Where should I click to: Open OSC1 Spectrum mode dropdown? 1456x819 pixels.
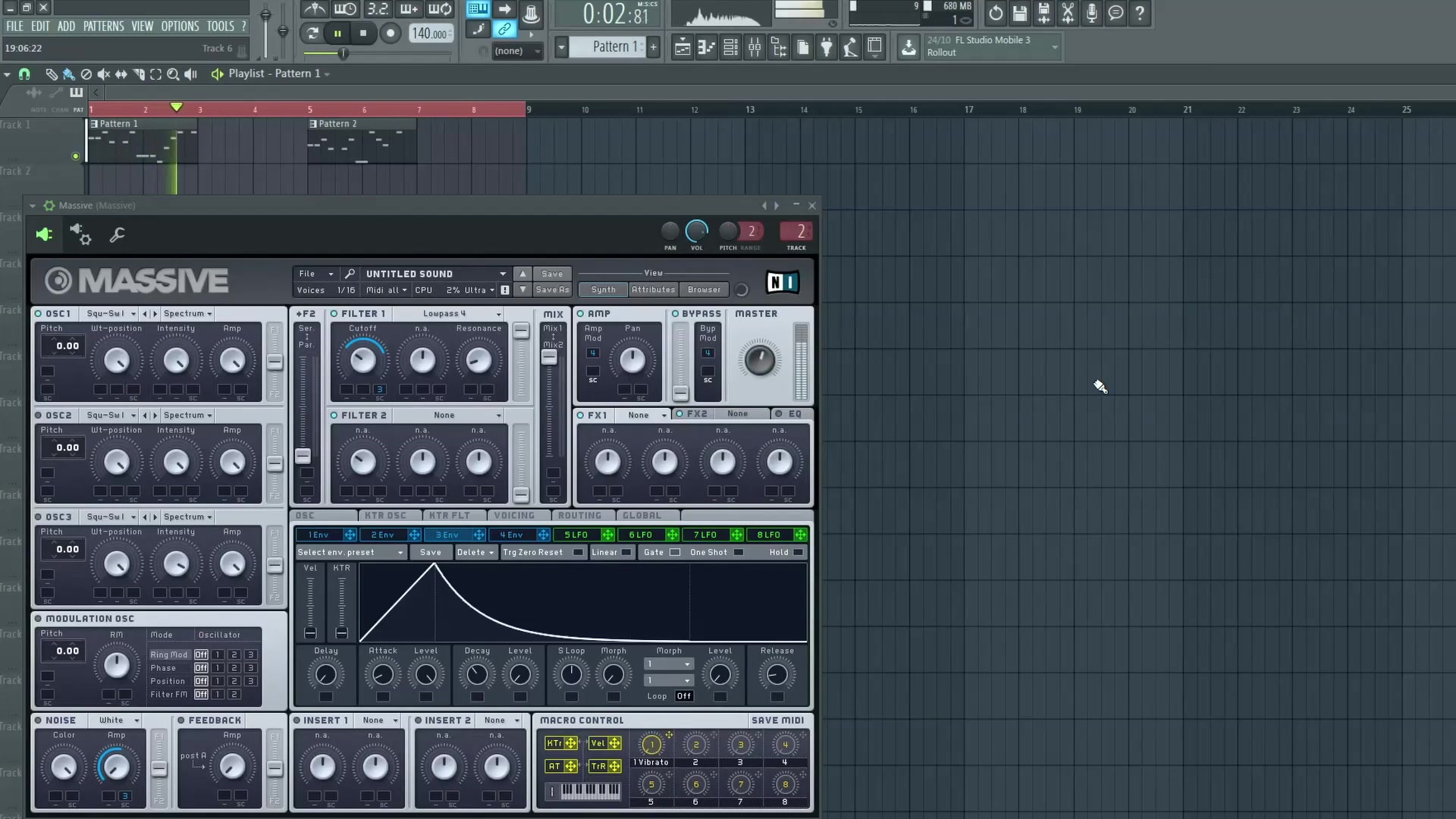[x=187, y=313]
